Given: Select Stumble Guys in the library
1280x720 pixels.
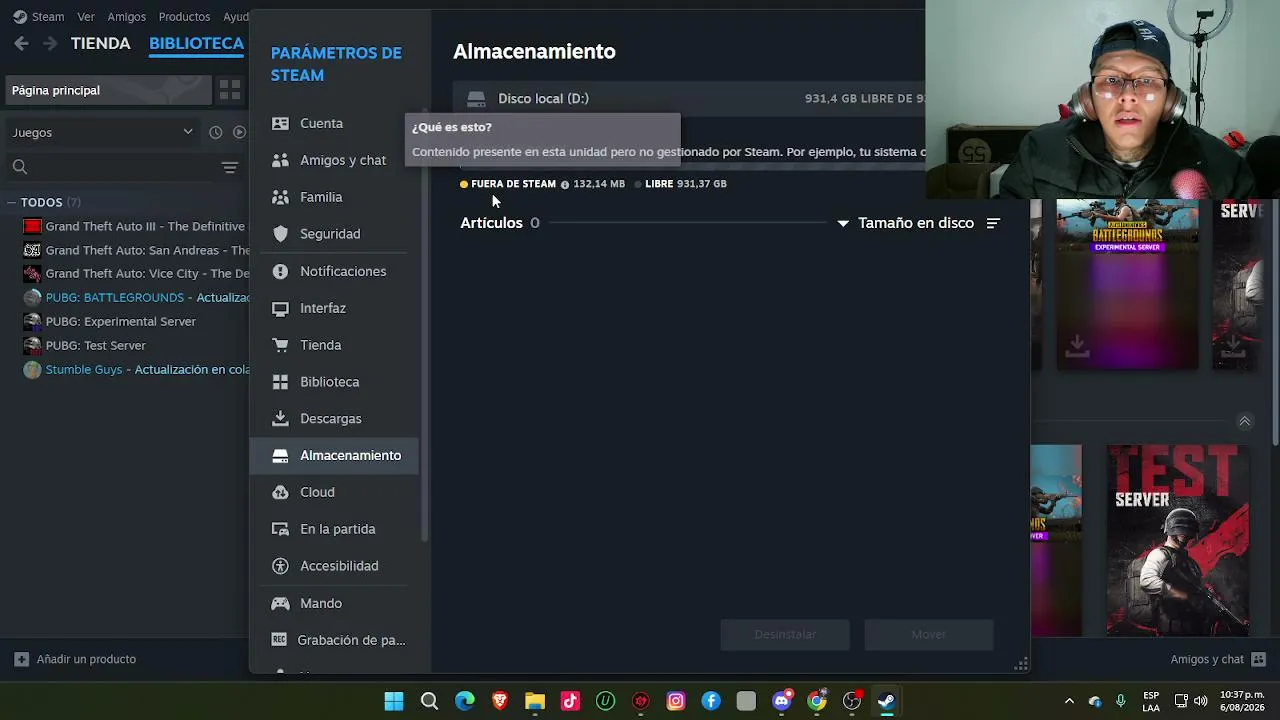Looking at the screenshot, I should (x=135, y=369).
